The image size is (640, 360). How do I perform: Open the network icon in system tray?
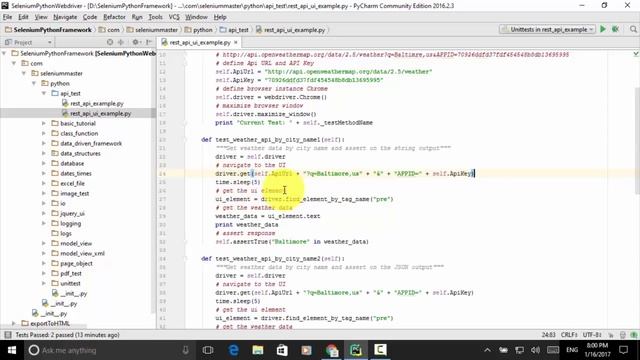tap(520, 350)
